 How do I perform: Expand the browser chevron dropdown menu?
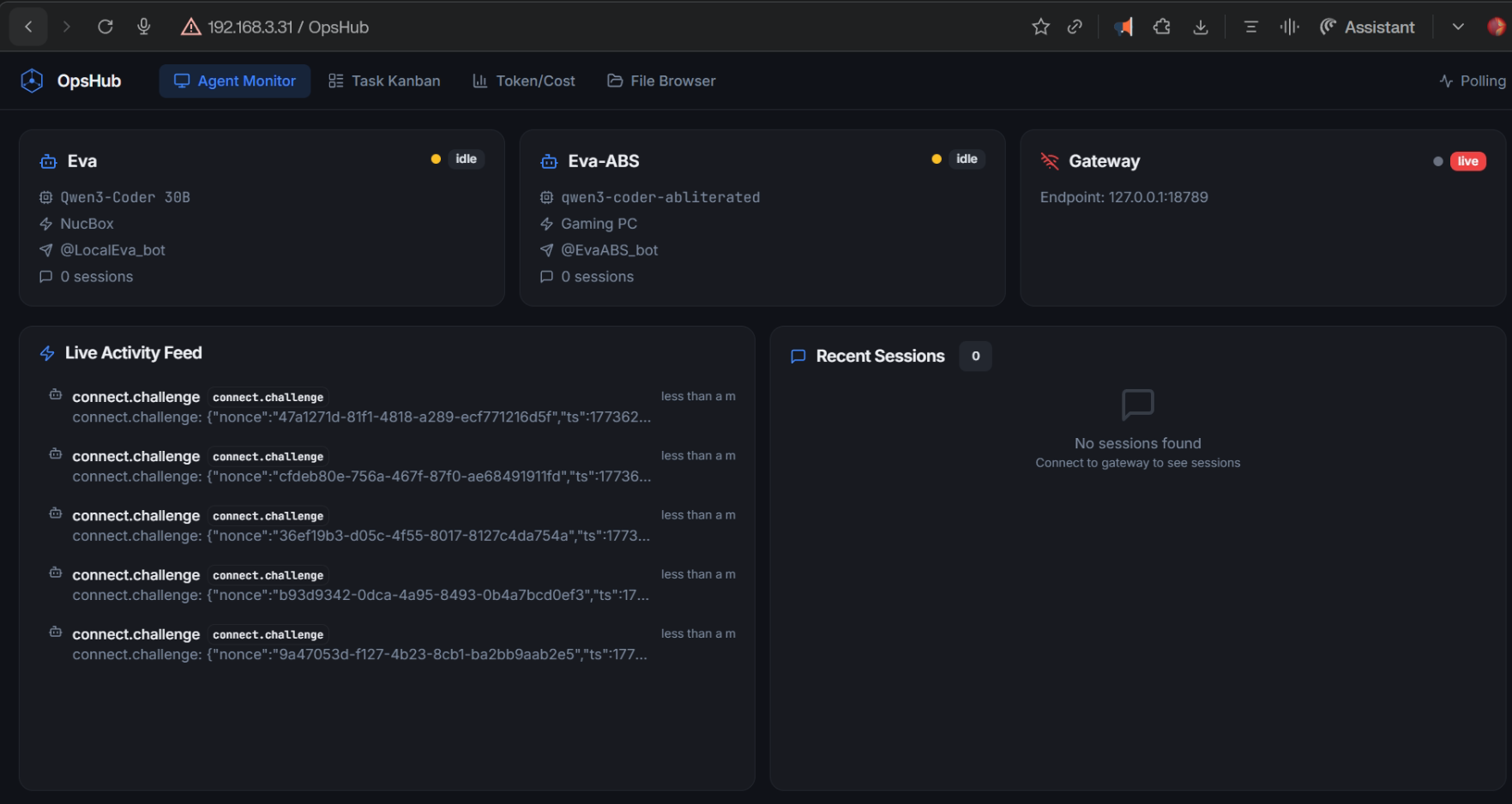(1458, 27)
